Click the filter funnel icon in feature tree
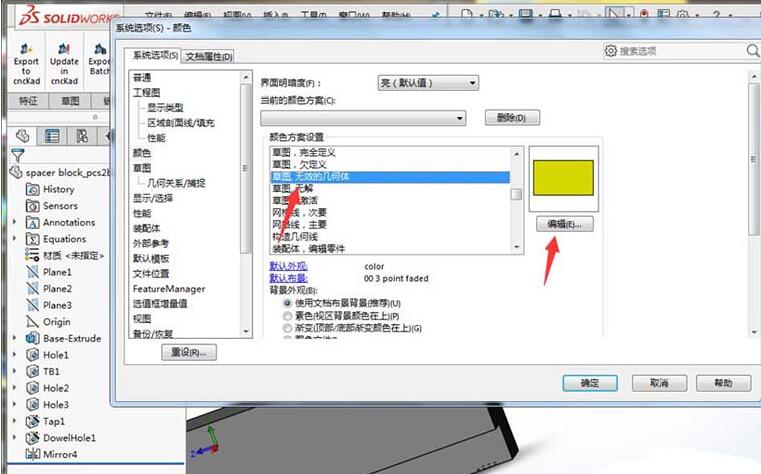Screen dimensions: 761x474 pos(17,155)
